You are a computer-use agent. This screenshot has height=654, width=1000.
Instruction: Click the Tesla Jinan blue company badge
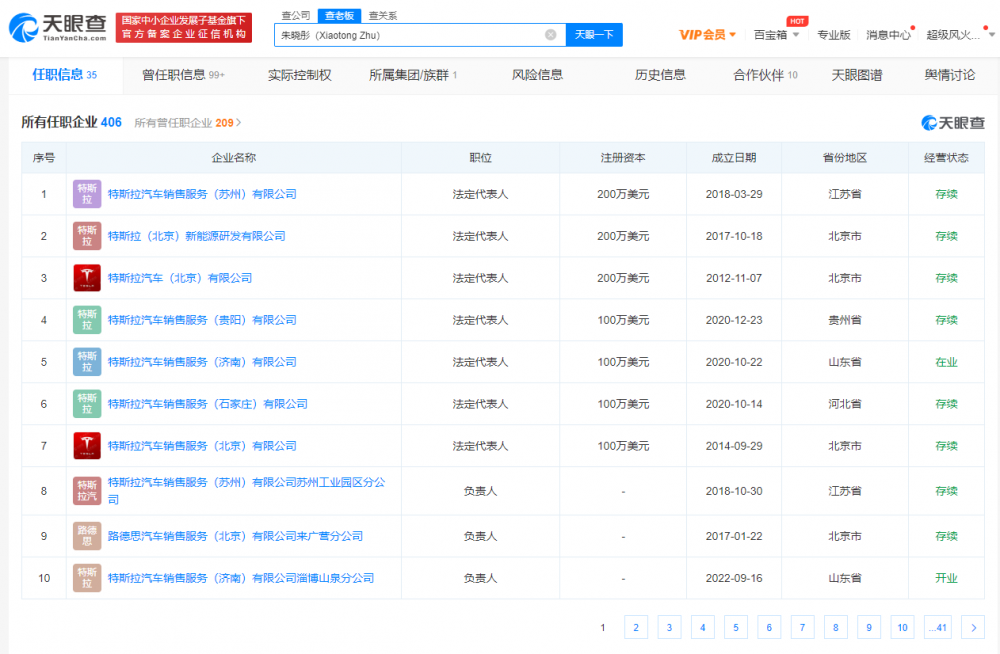(87, 362)
